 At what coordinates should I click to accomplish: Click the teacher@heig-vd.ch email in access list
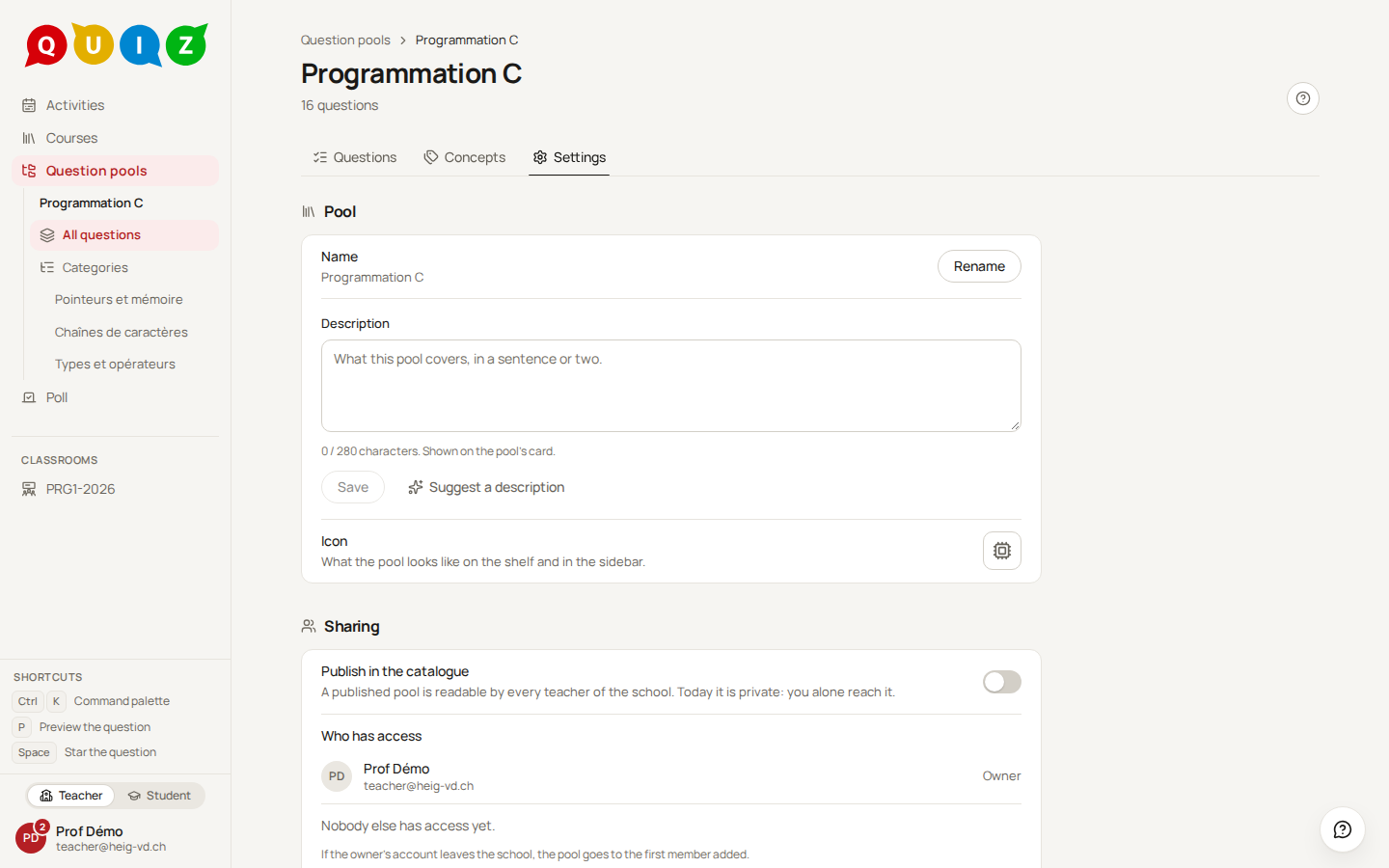click(419, 786)
